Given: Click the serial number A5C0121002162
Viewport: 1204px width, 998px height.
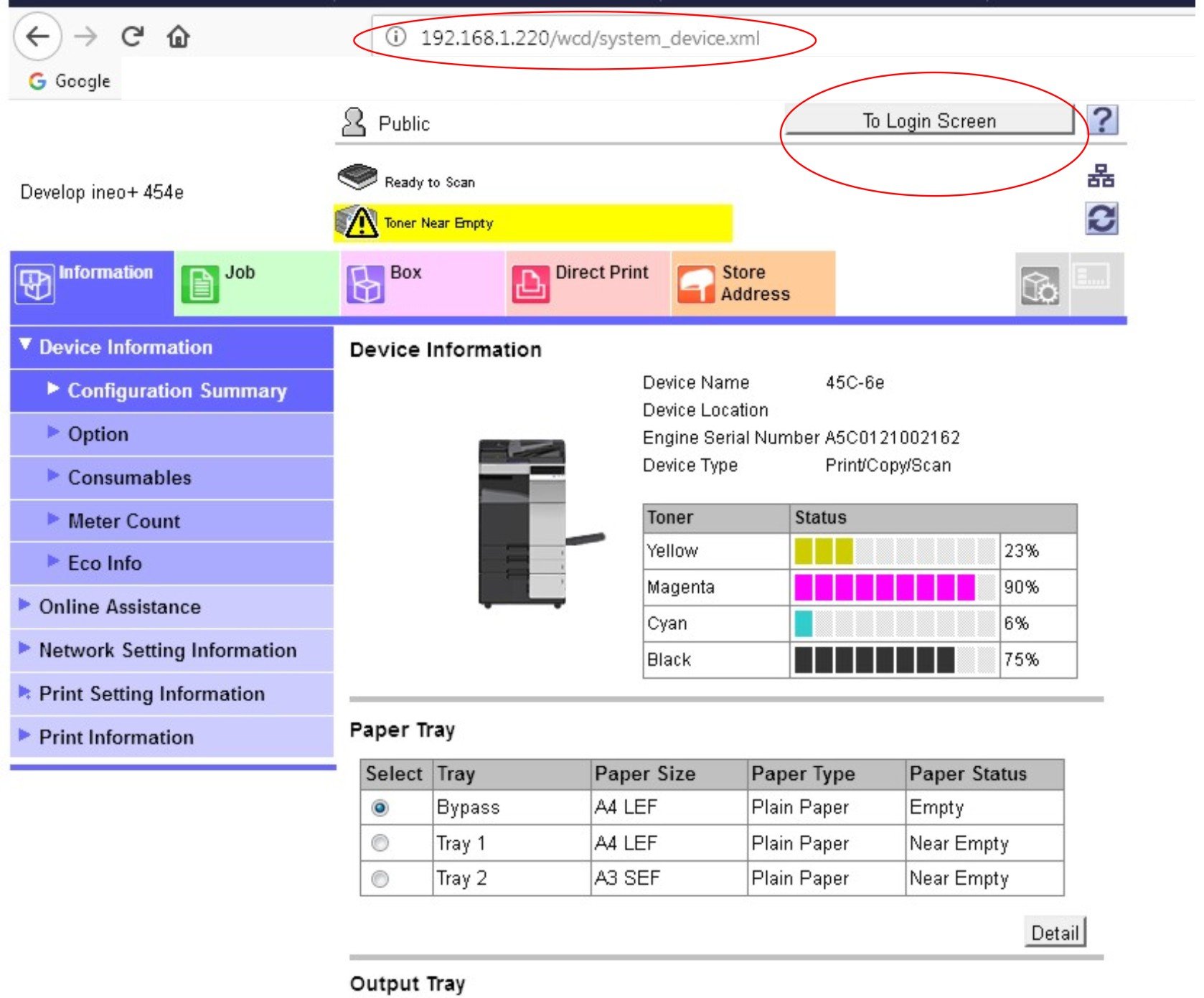Looking at the screenshot, I should click(x=892, y=438).
